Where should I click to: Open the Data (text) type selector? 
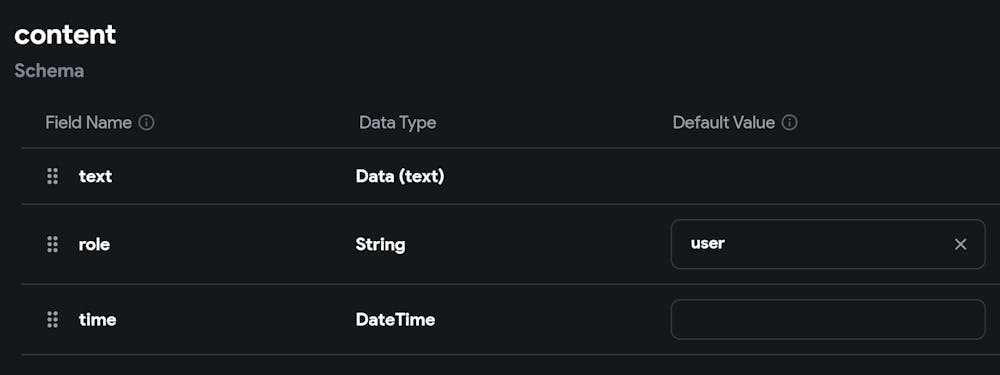tap(400, 177)
